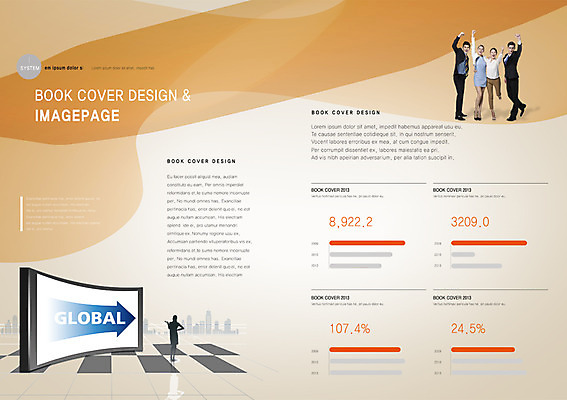This screenshot has width=567, height=400.
Task: Click the gray SYSTEM circle badge
Action: [29, 67]
